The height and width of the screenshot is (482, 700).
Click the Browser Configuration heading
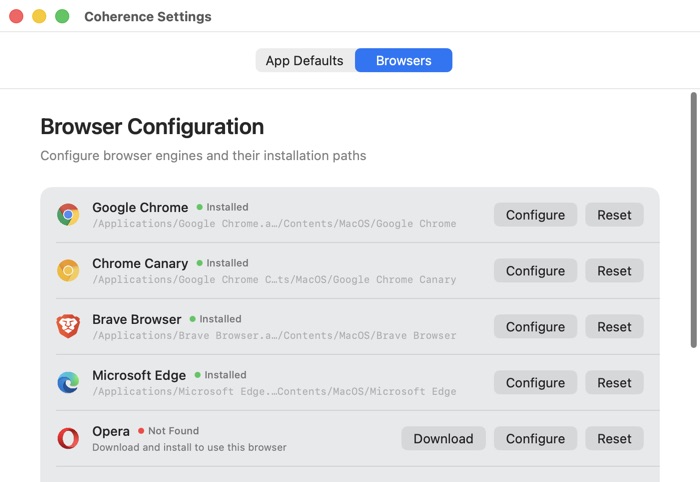pyautogui.click(x=152, y=126)
